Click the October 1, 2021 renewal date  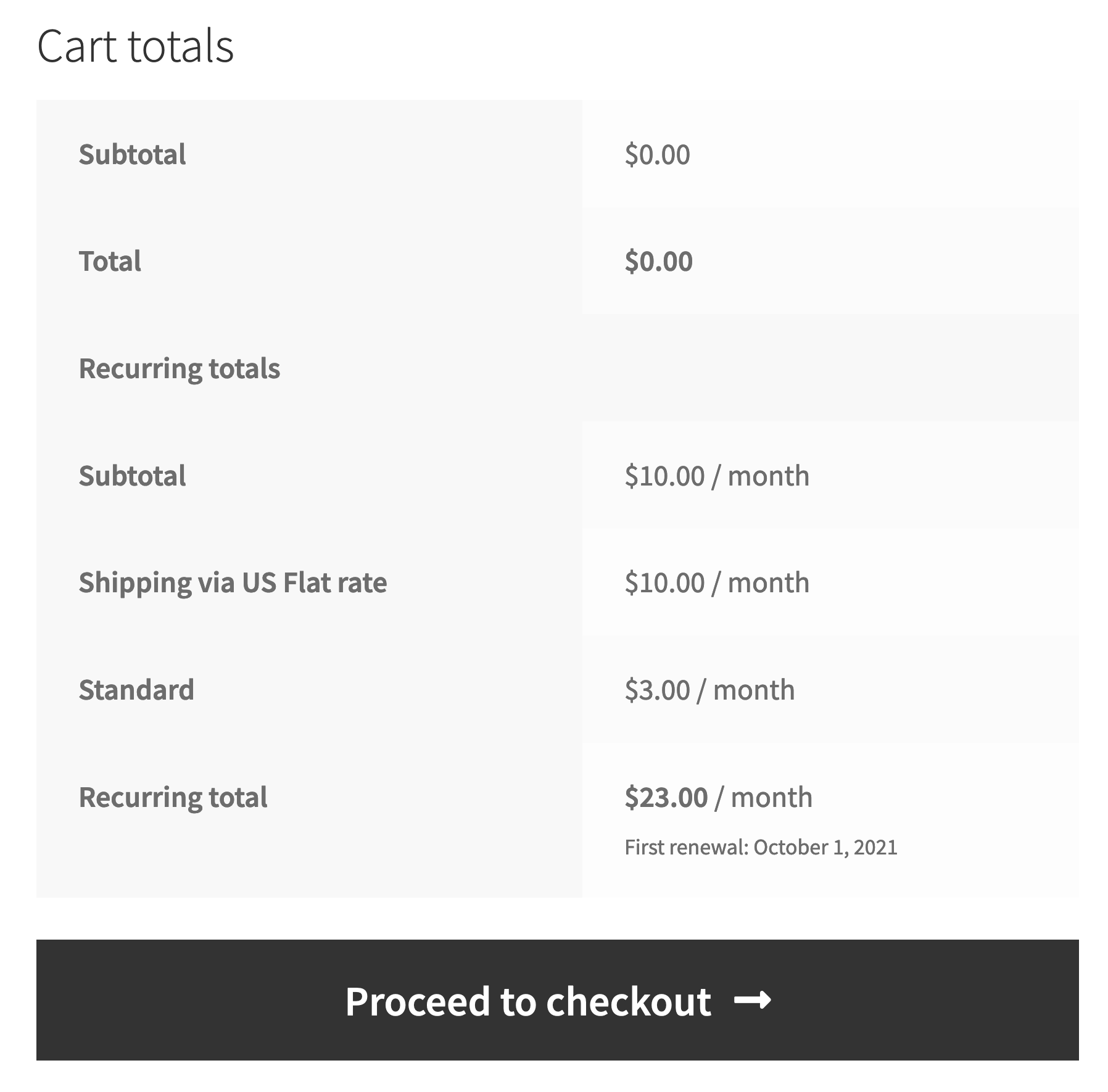pos(825,847)
